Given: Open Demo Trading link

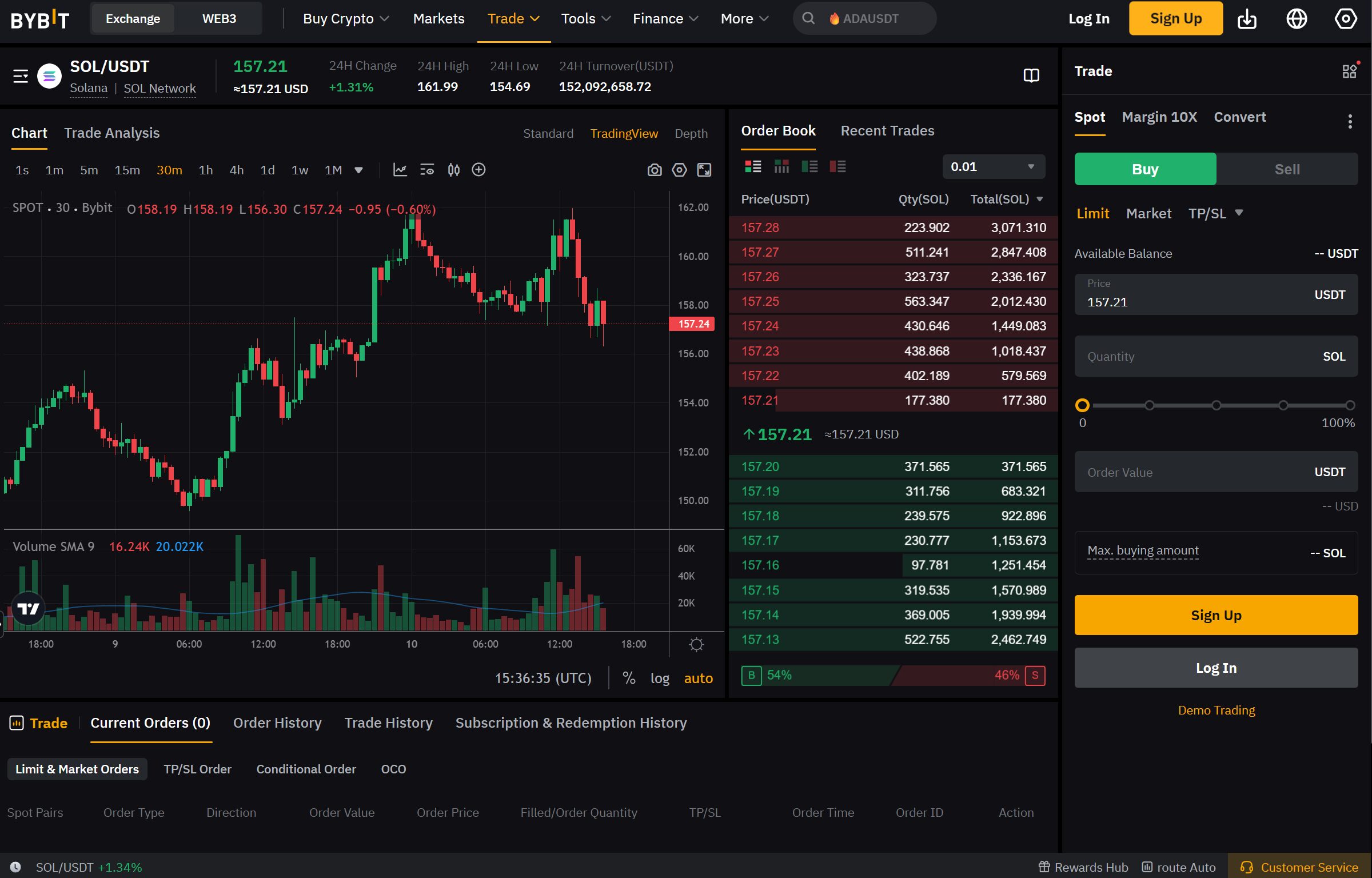Looking at the screenshot, I should 1216,710.
